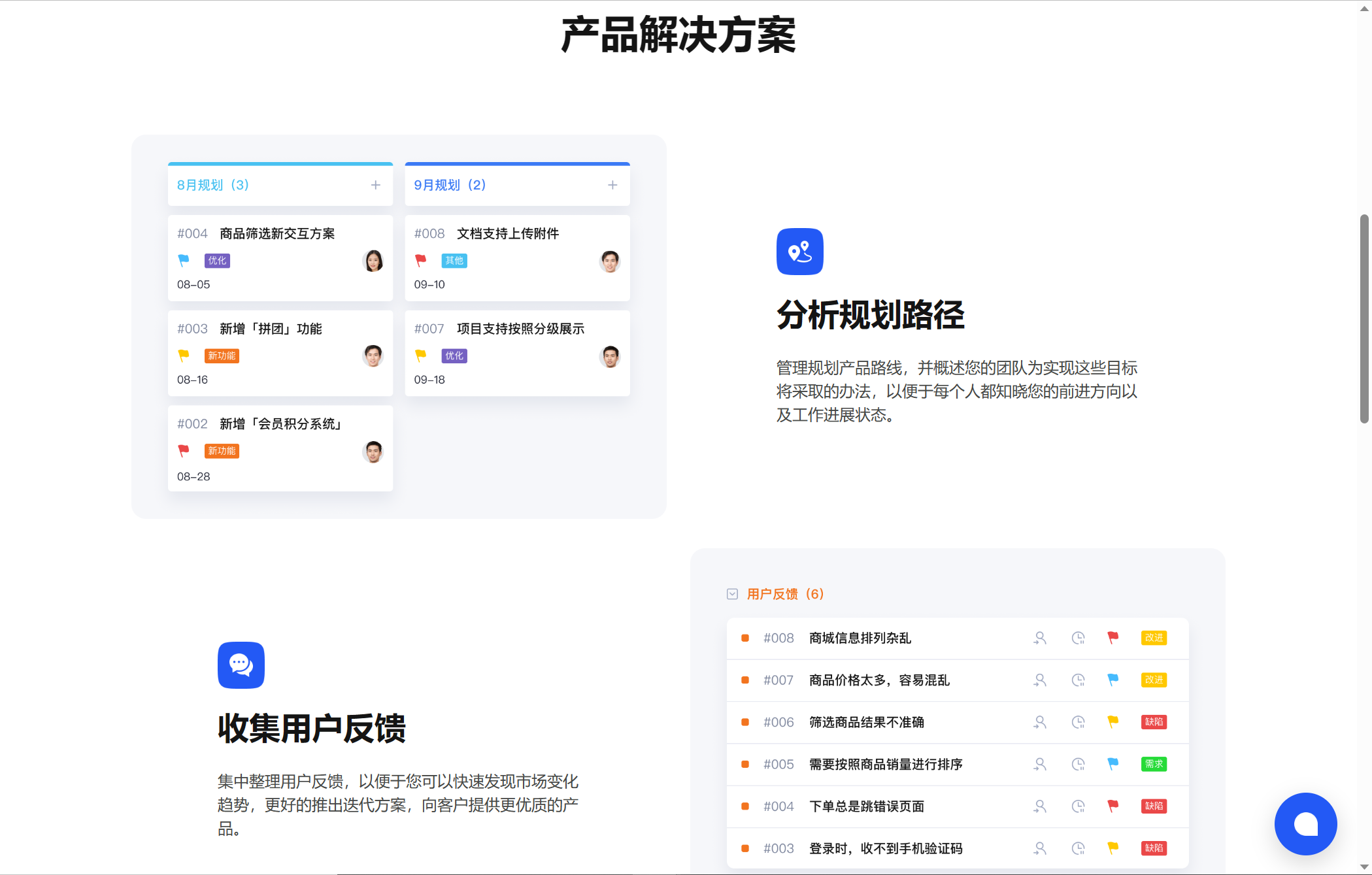Open the floating chat support button
The height and width of the screenshot is (875, 1372).
(x=1305, y=823)
